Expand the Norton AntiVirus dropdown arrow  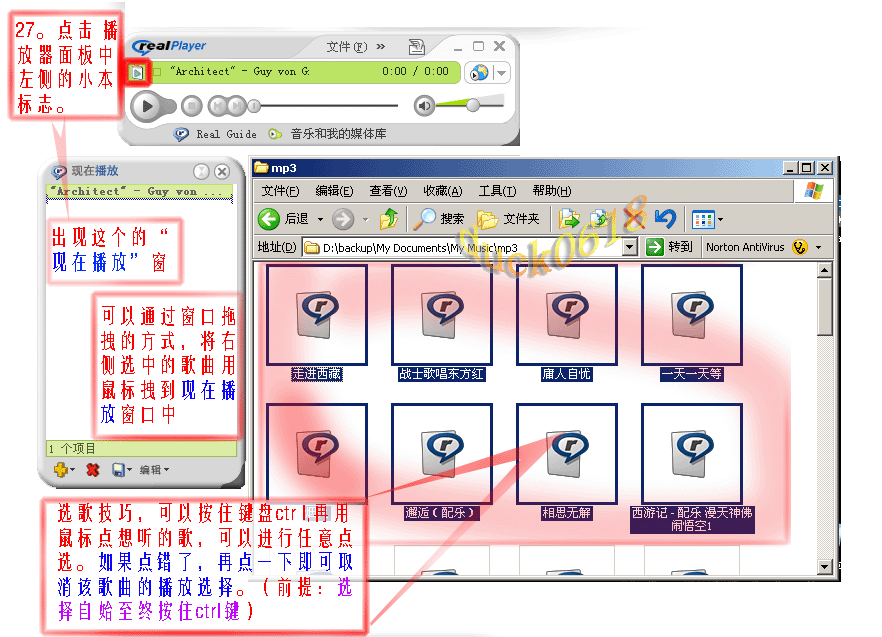click(818, 248)
